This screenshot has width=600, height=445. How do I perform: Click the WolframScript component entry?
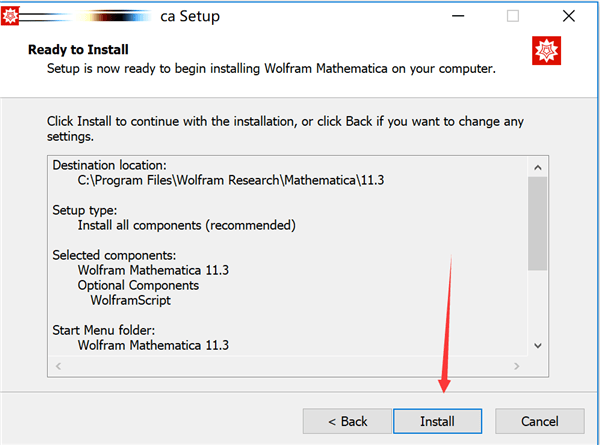click(x=131, y=299)
